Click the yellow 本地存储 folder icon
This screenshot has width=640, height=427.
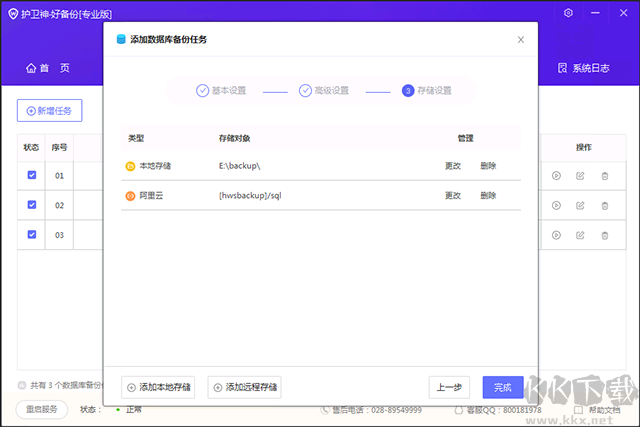(x=130, y=166)
